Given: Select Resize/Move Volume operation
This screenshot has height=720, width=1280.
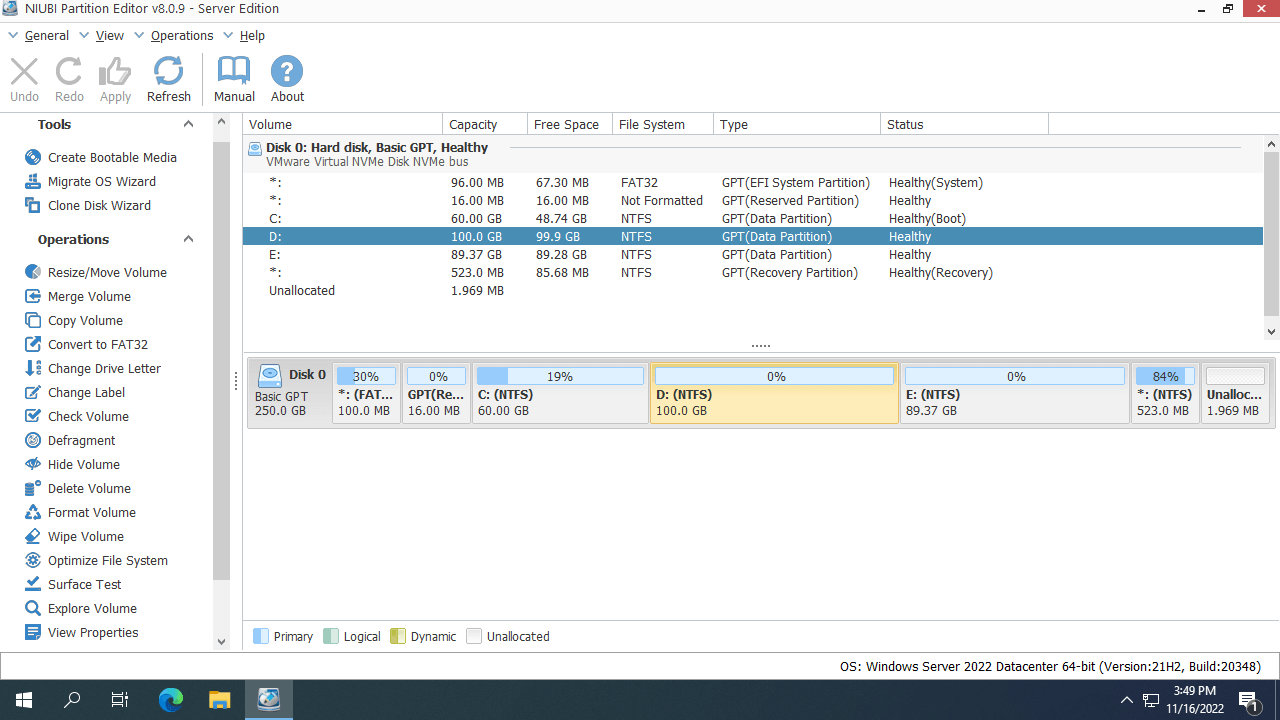Looking at the screenshot, I should [107, 272].
